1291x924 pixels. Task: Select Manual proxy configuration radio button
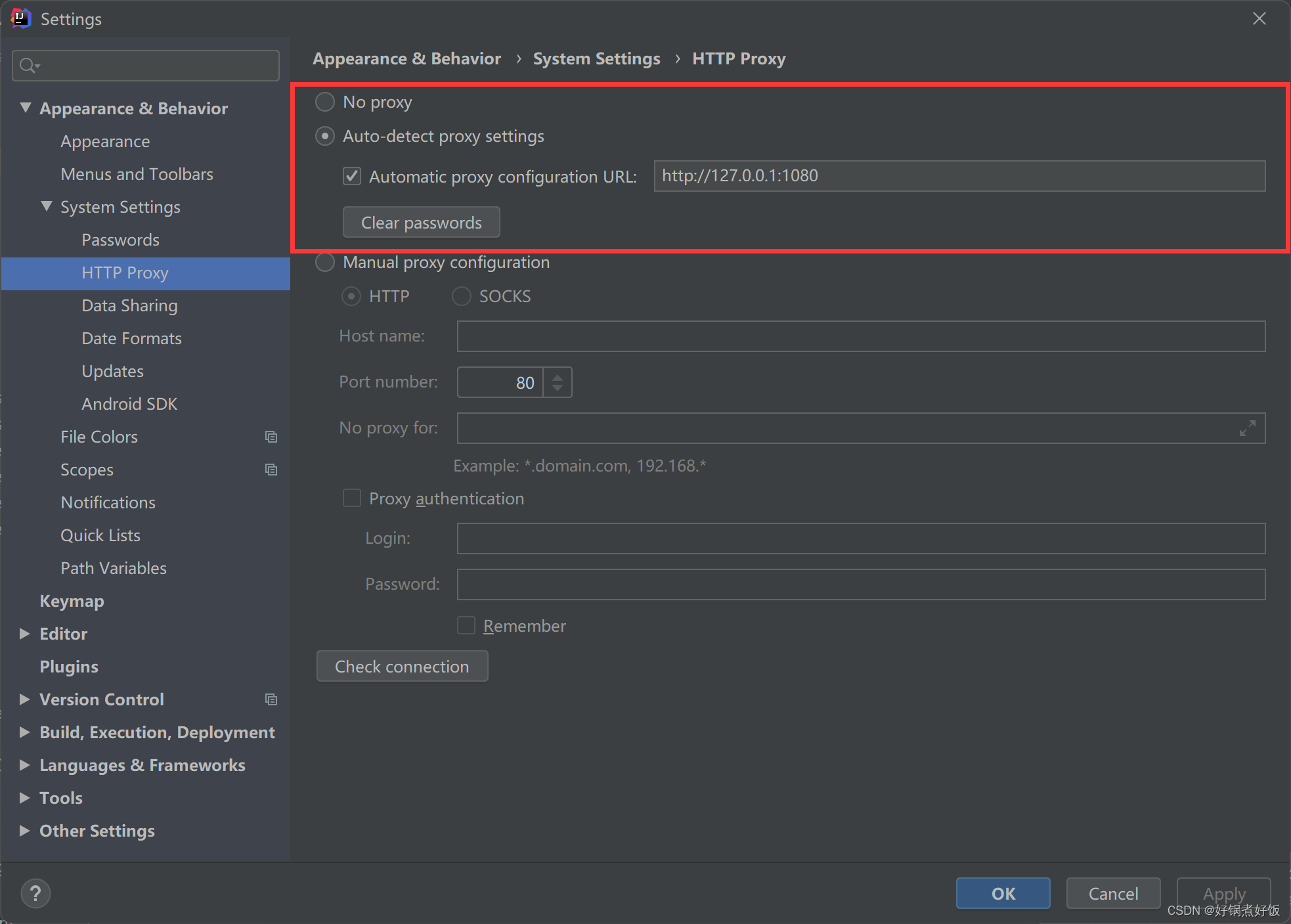(325, 262)
